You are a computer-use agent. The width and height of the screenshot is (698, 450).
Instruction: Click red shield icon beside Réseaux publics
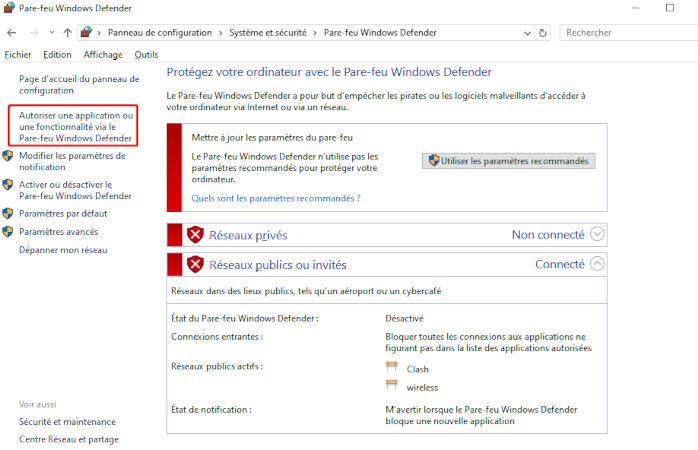195,265
